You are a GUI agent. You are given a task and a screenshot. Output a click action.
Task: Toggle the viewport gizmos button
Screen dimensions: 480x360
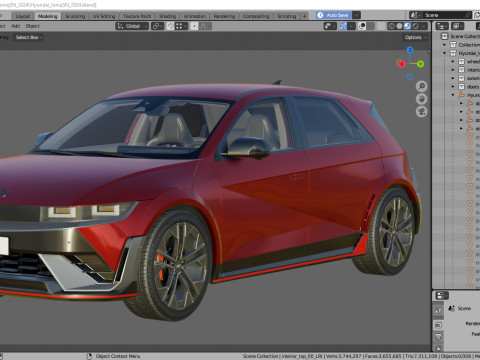tap(343, 26)
